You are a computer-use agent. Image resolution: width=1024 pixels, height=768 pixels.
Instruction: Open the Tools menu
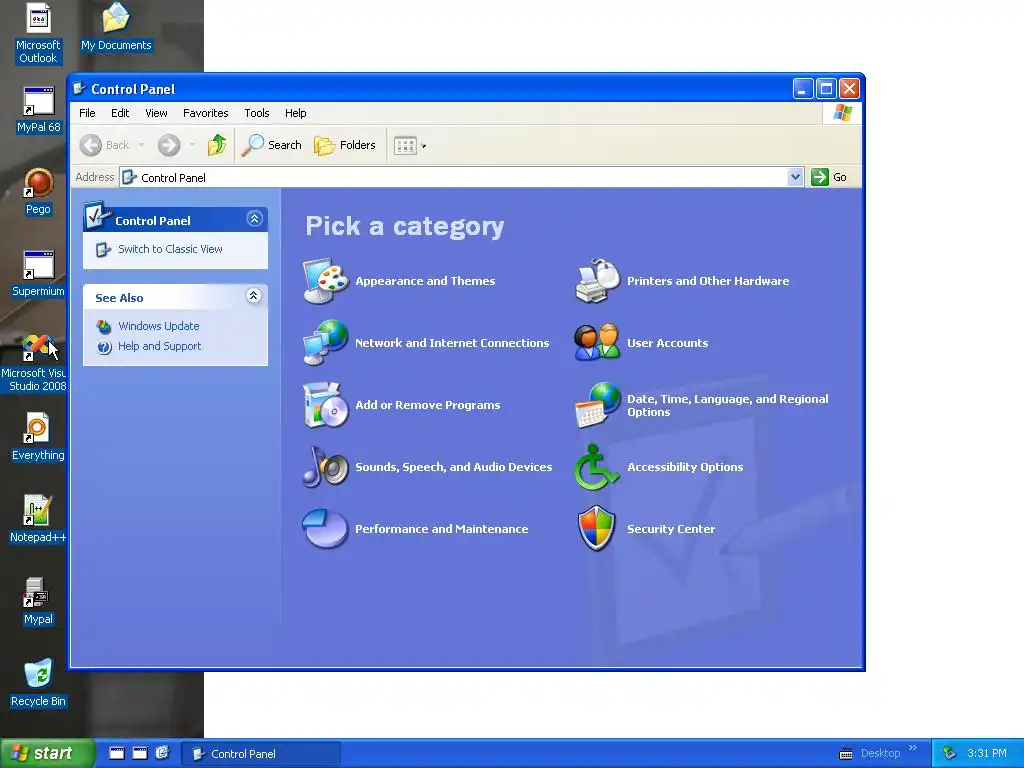pos(257,113)
